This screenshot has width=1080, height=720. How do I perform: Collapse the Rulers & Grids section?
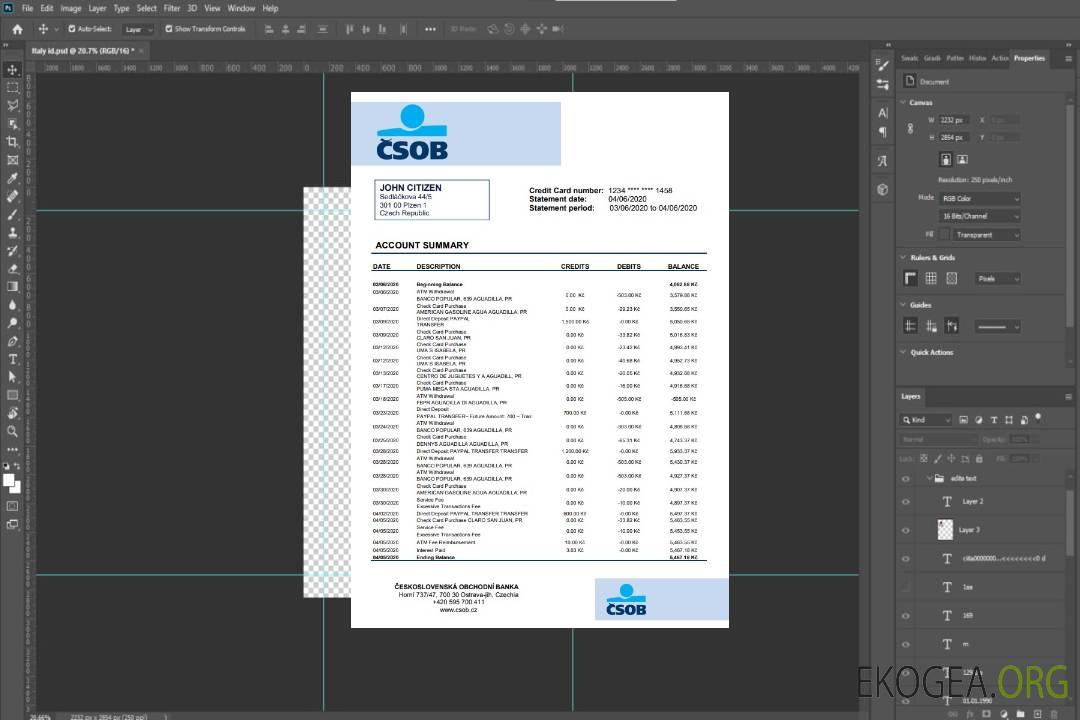tap(903, 258)
